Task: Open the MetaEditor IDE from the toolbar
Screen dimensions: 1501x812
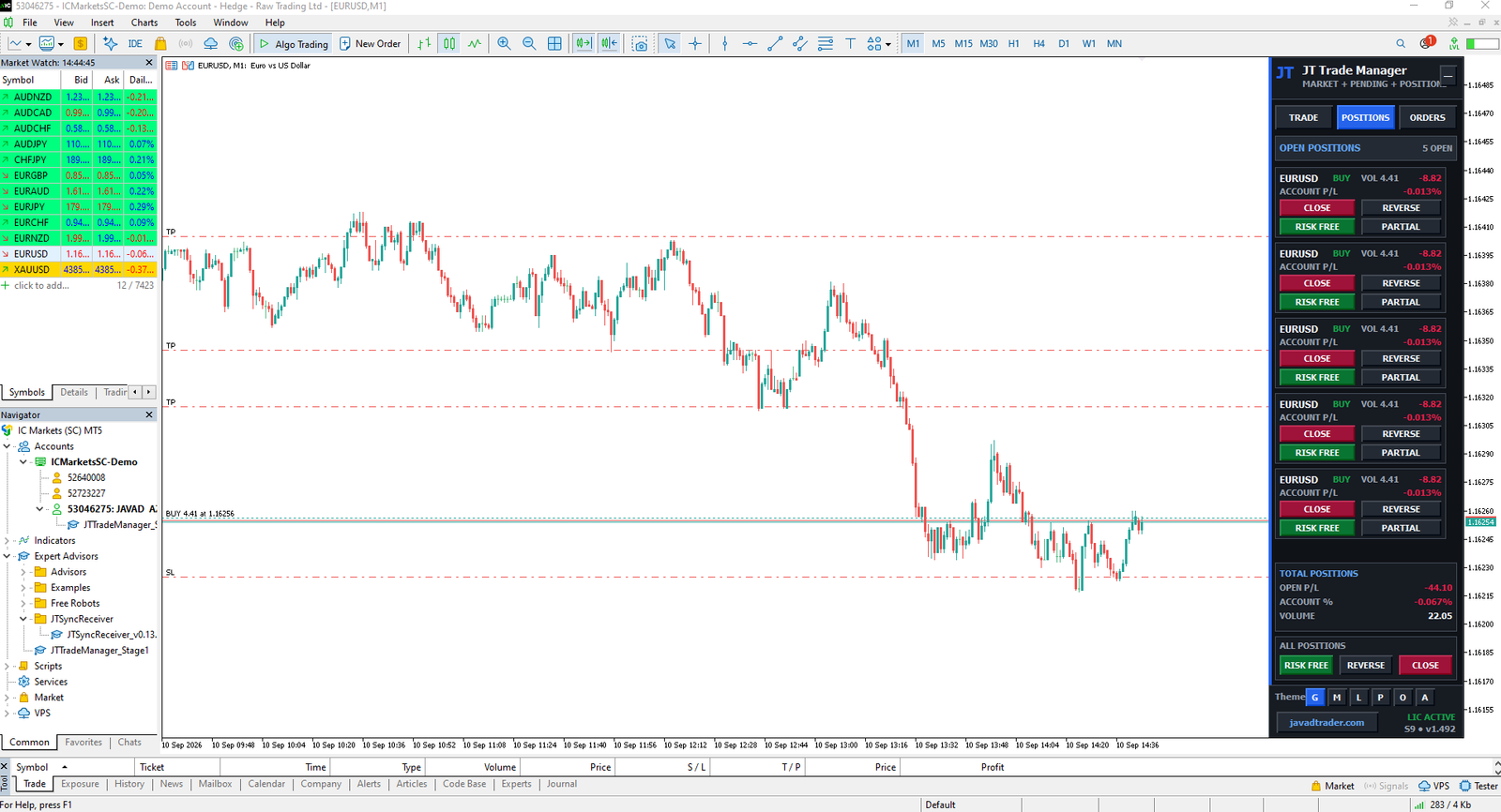Action: coord(135,43)
